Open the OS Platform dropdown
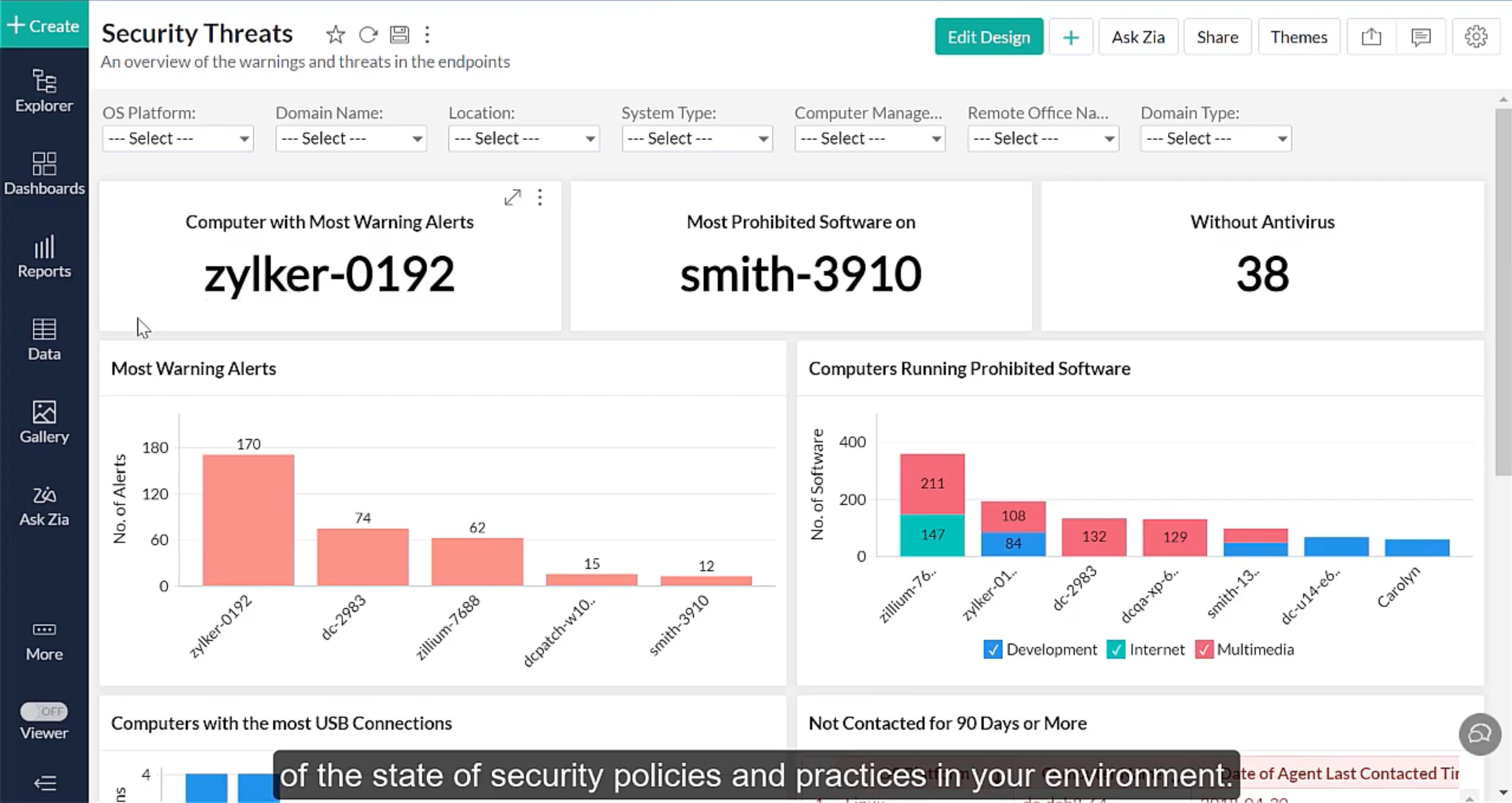Screen dimensions: 1512x803 coord(178,138)
